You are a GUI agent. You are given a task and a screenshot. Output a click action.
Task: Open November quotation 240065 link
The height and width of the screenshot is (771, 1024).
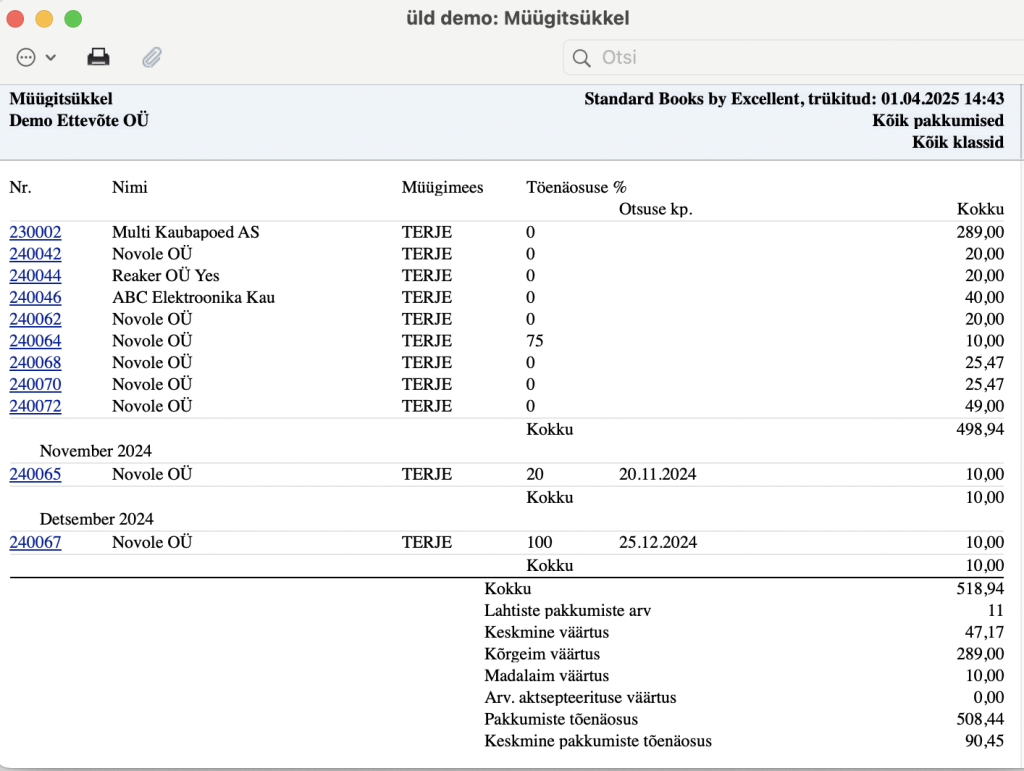coord(35,475)
